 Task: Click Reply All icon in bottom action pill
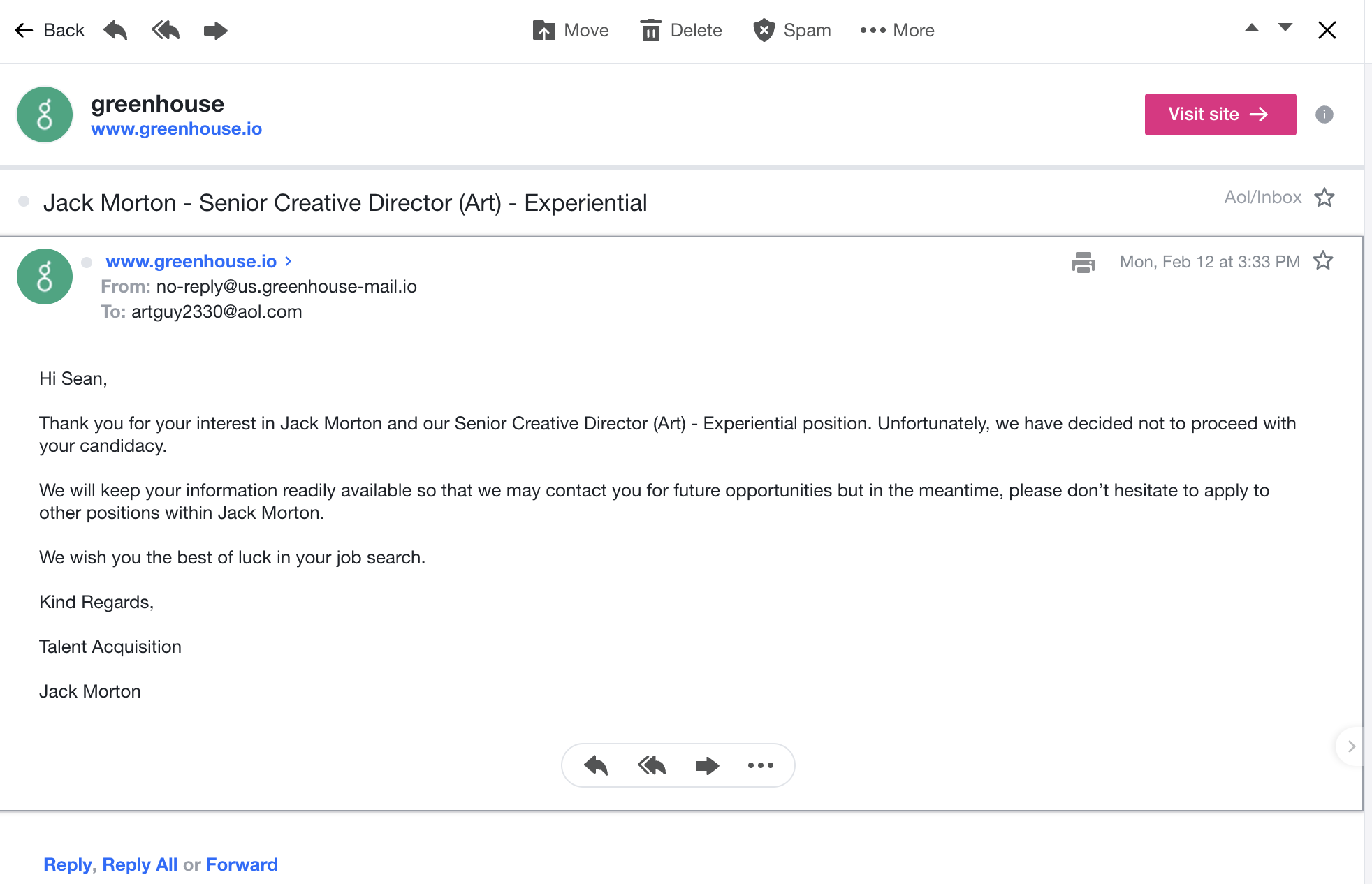651,765
